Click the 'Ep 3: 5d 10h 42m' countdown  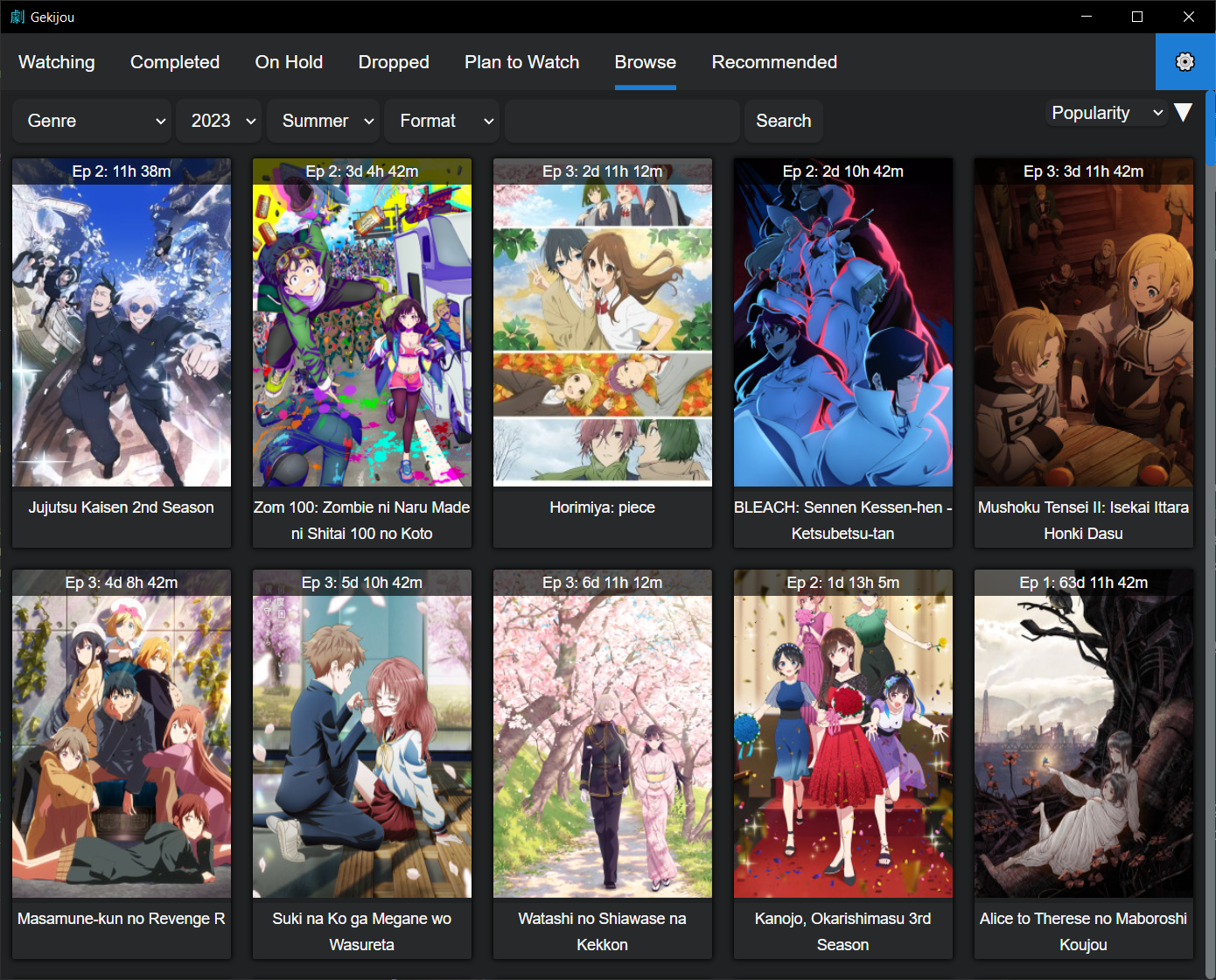click(x=362, y=583)
